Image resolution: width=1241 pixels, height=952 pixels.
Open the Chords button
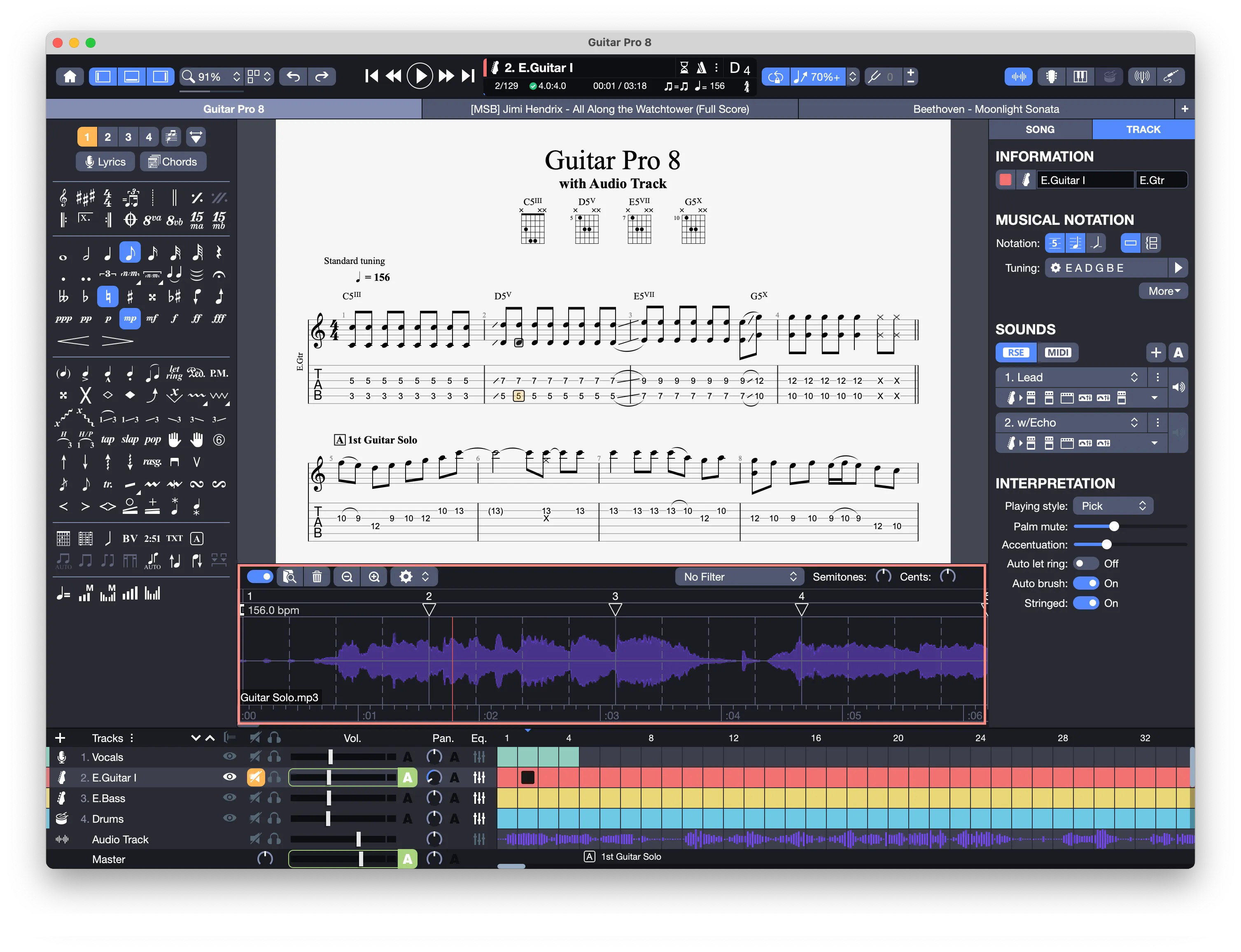[x=173, y=162]
